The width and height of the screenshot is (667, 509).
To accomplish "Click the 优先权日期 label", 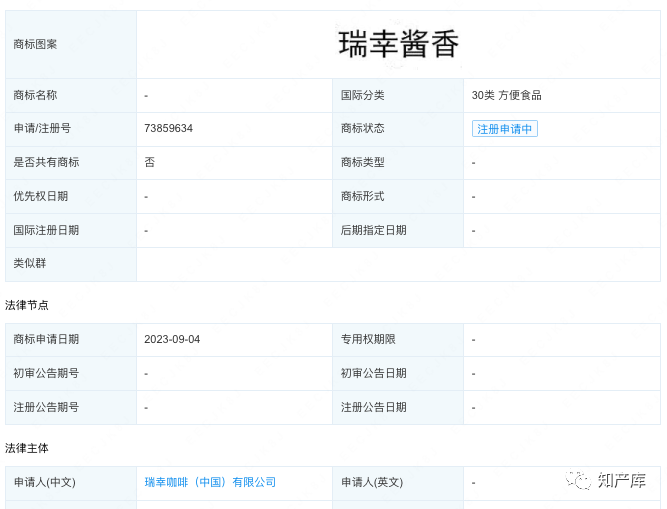I will pyautogui.click(x=41, y=196).
